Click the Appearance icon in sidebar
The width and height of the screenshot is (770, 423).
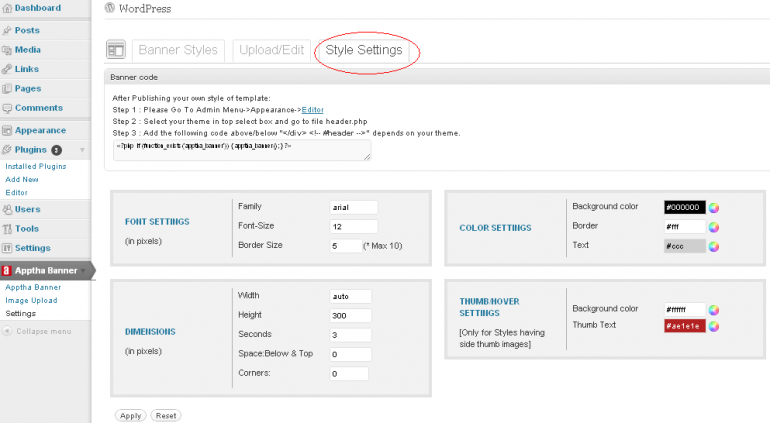click(x=7, y=131)
